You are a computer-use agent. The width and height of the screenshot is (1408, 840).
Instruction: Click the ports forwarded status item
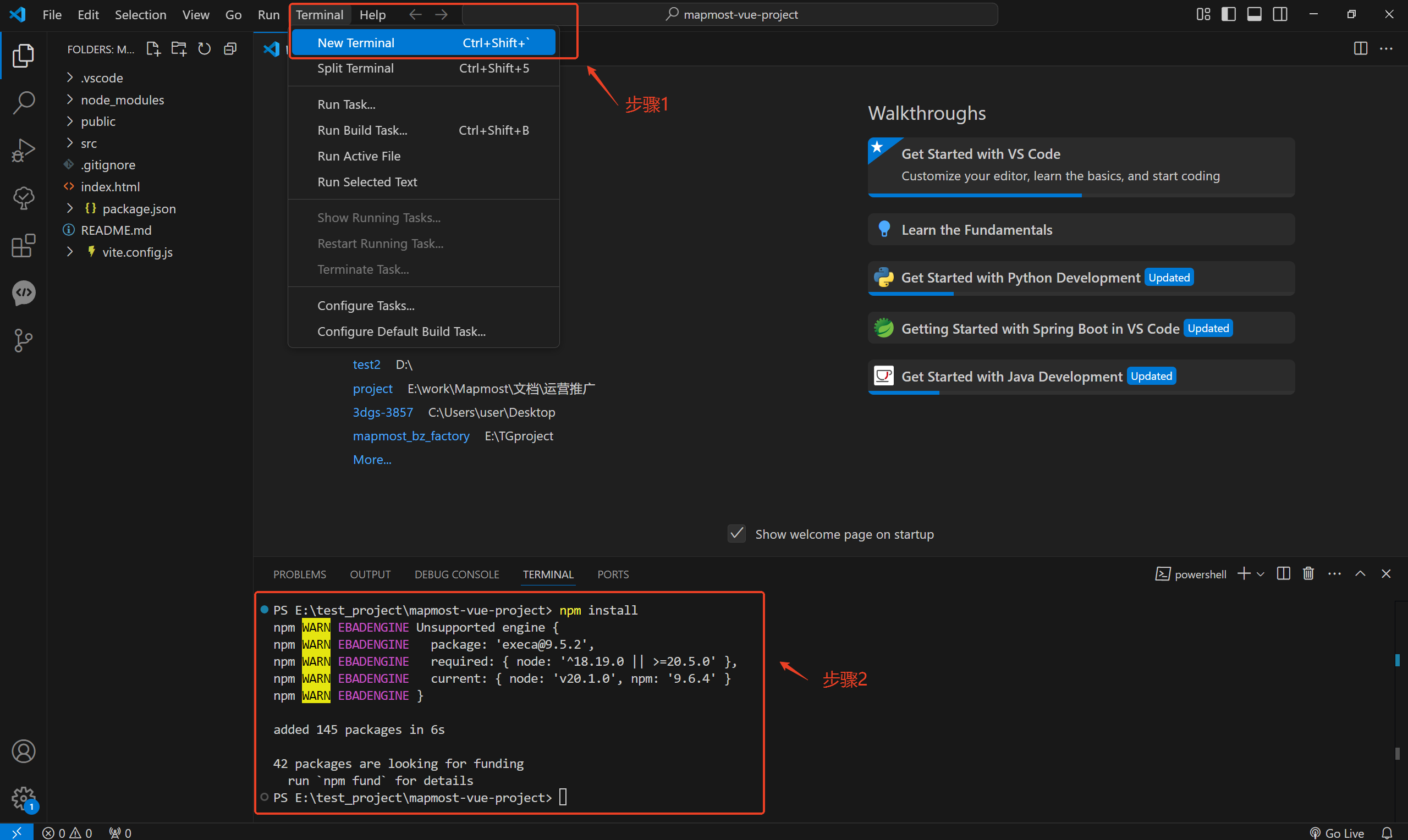120,832
